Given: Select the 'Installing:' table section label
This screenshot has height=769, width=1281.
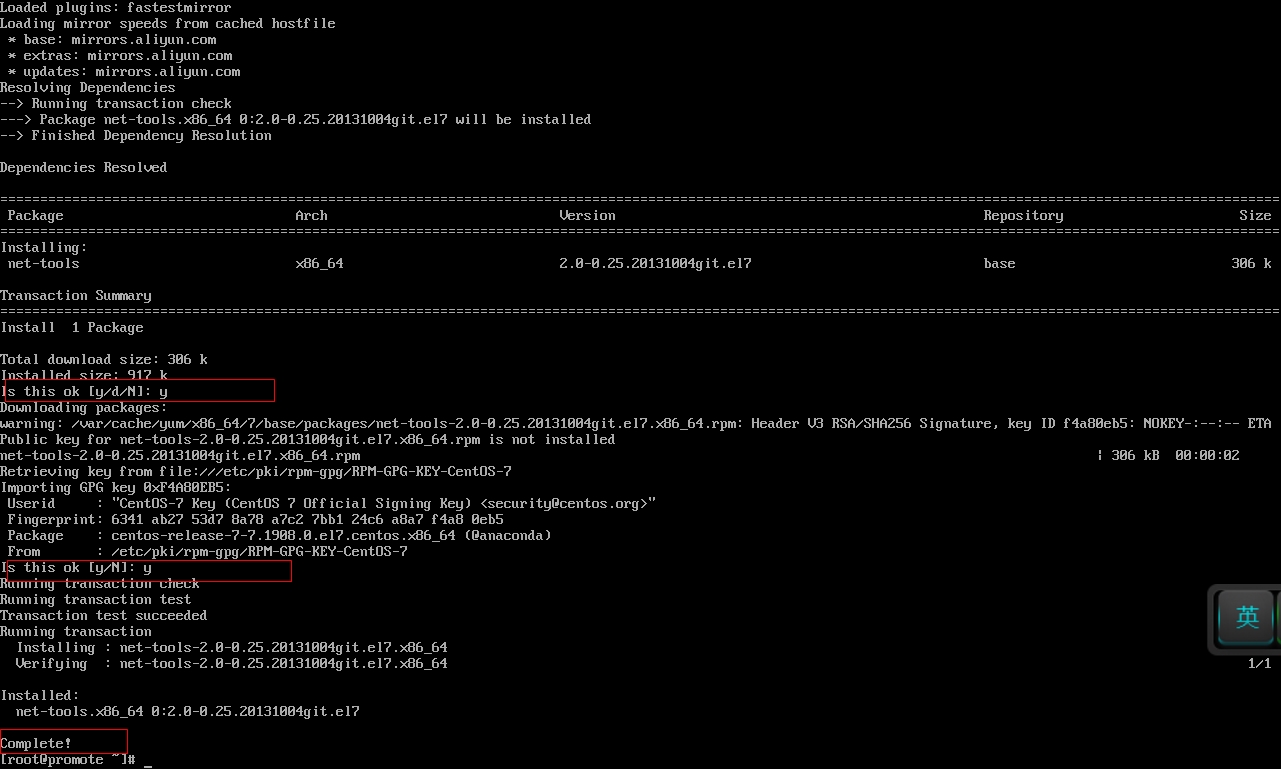Looking at the screenshot, I should click(x=44, y=247).
